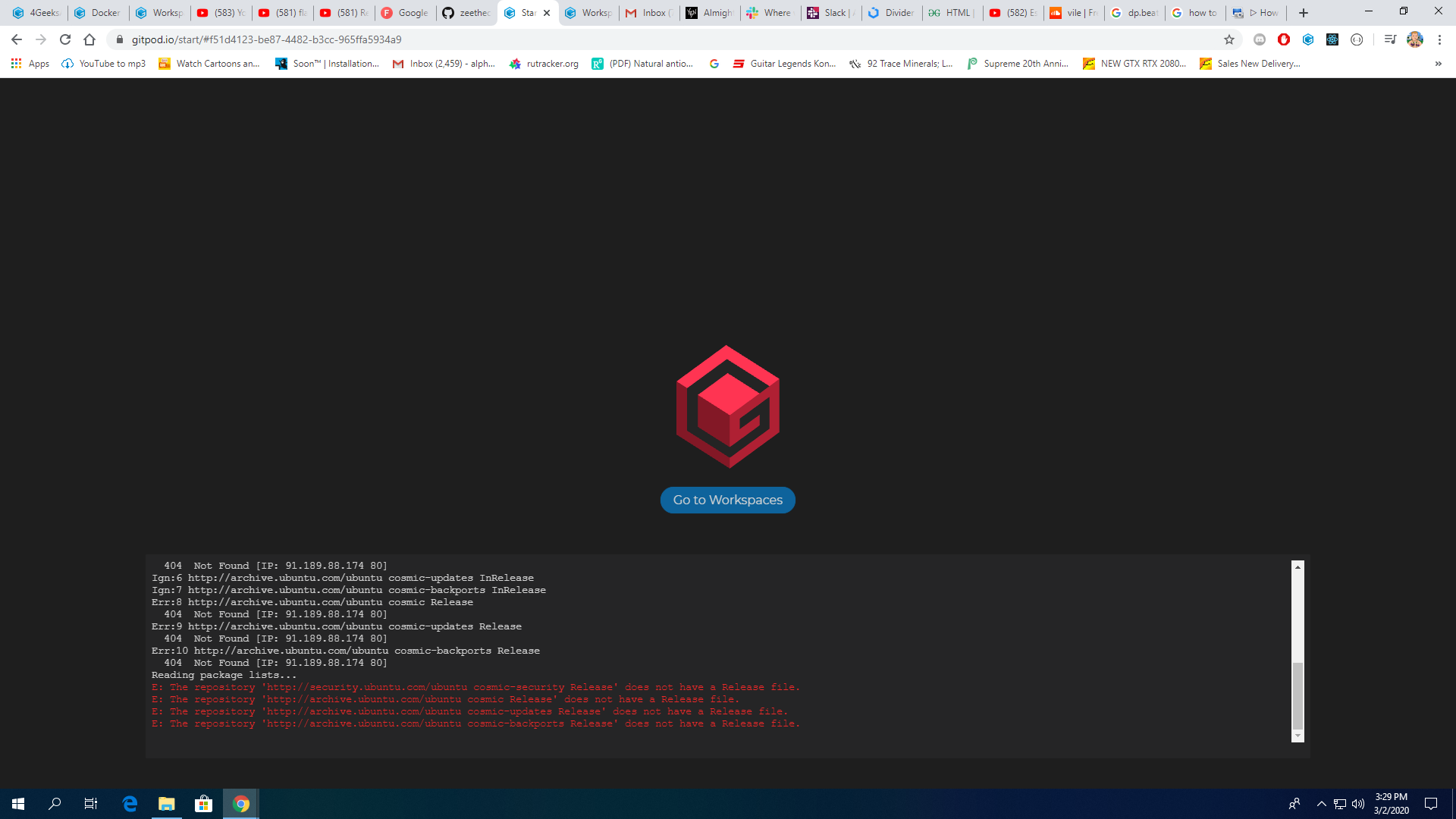Open the rutracker.org bookmark
The image size is (1456, 819).
pos(544,64)
